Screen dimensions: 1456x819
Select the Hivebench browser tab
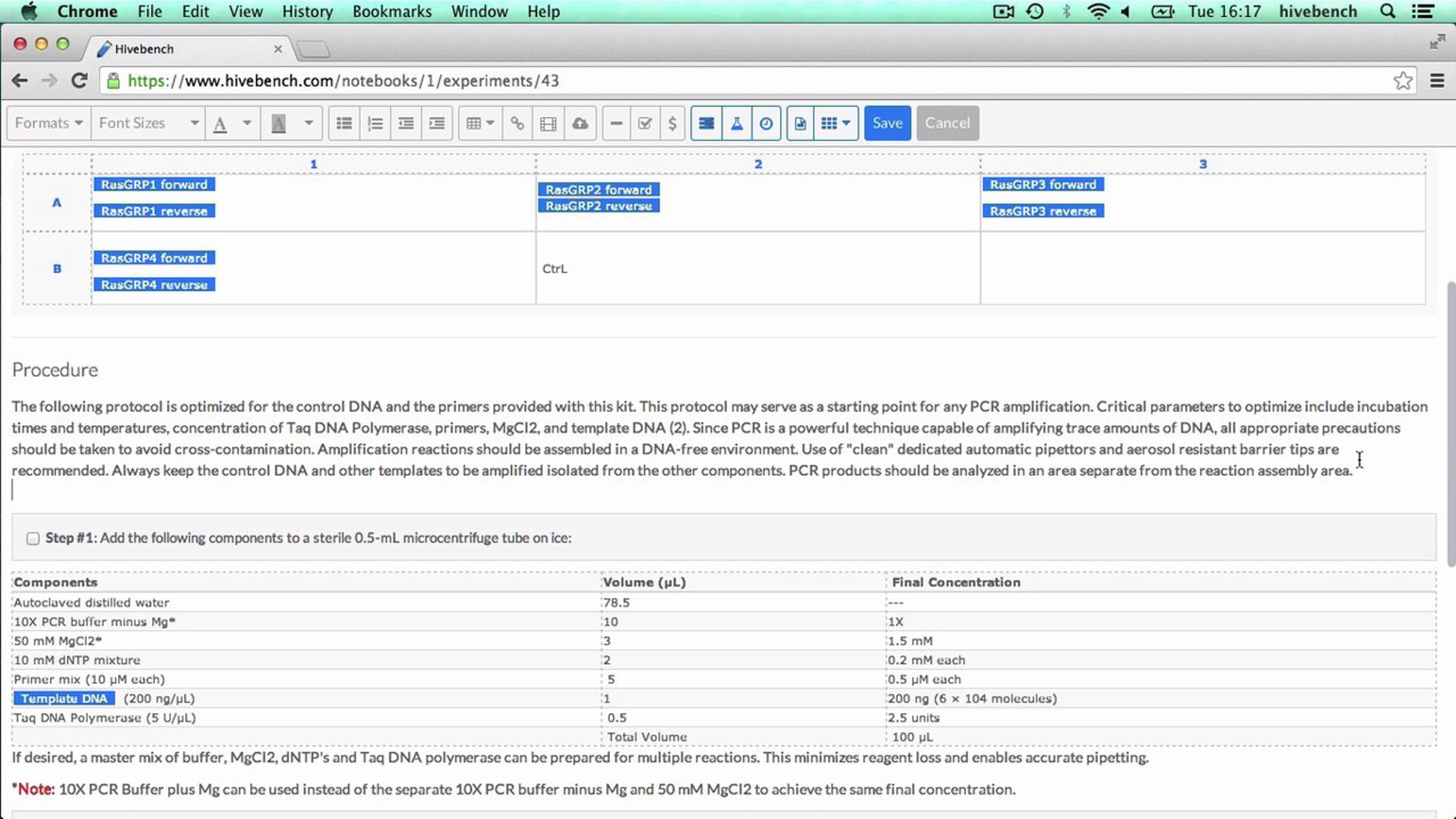(188, 49)
